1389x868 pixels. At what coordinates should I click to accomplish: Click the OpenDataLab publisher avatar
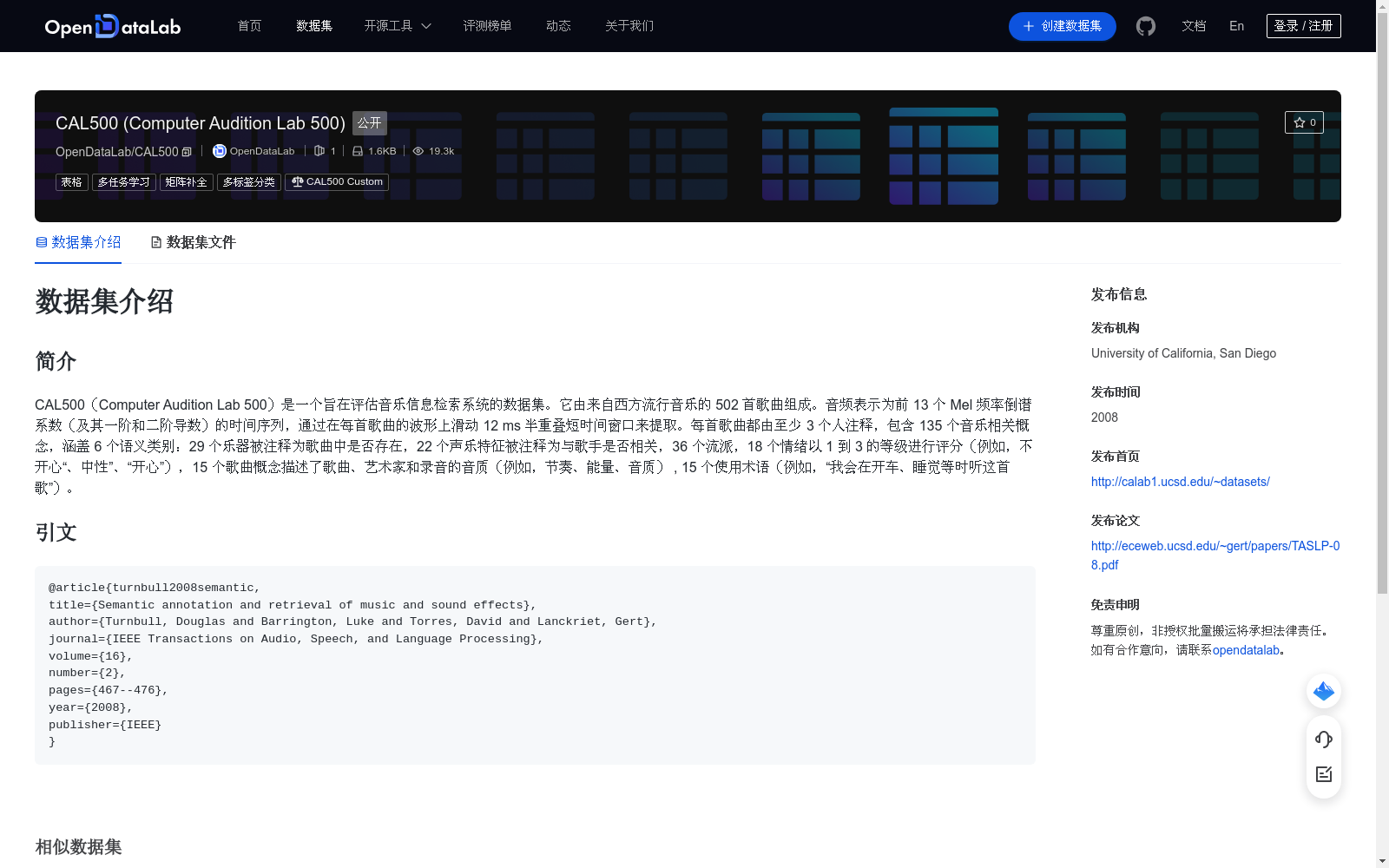click(220, 151)
